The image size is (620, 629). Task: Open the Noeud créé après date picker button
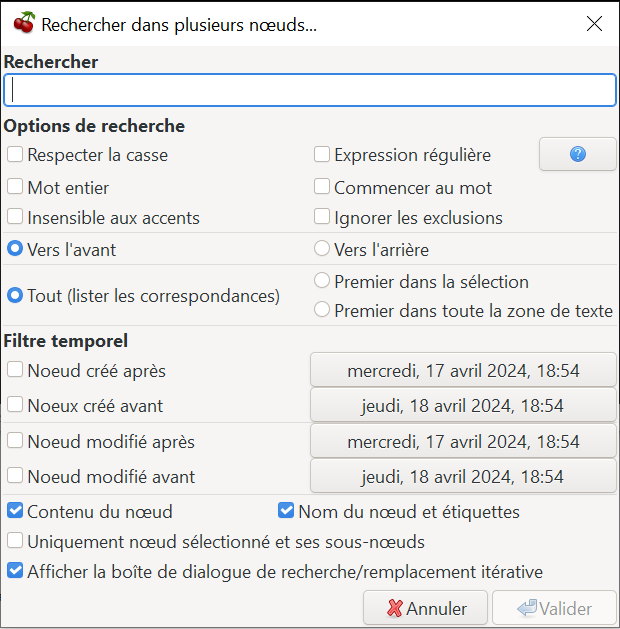[x=463, y=370]
